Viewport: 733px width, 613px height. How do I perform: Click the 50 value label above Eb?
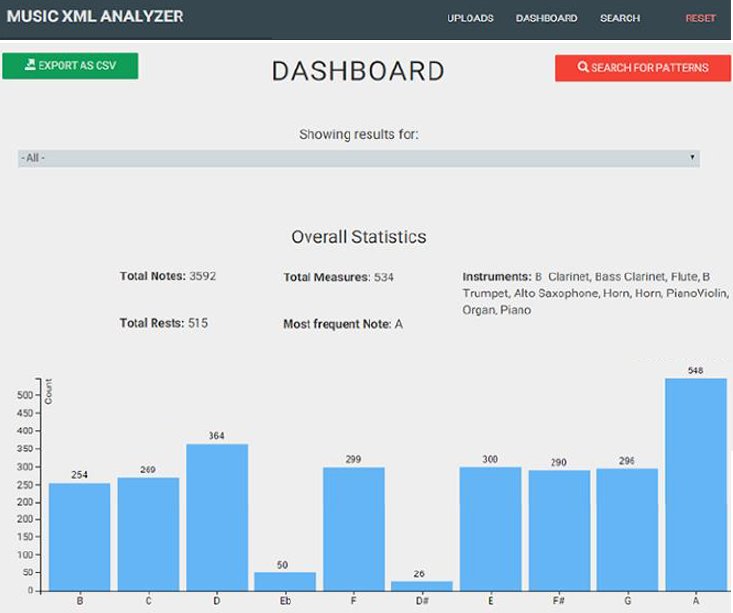coord(282,565)
